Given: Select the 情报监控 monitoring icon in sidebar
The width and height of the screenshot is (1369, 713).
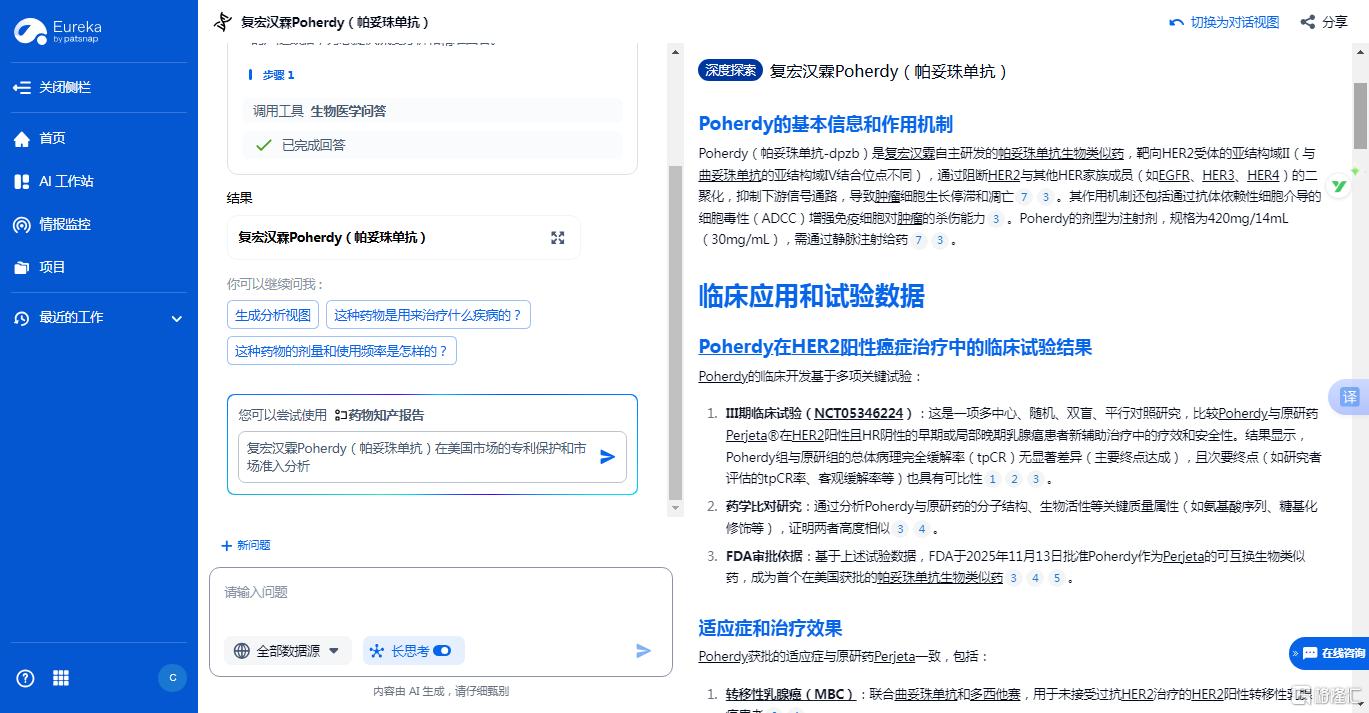Looking at the screenshot, I should tap(22, 224).
